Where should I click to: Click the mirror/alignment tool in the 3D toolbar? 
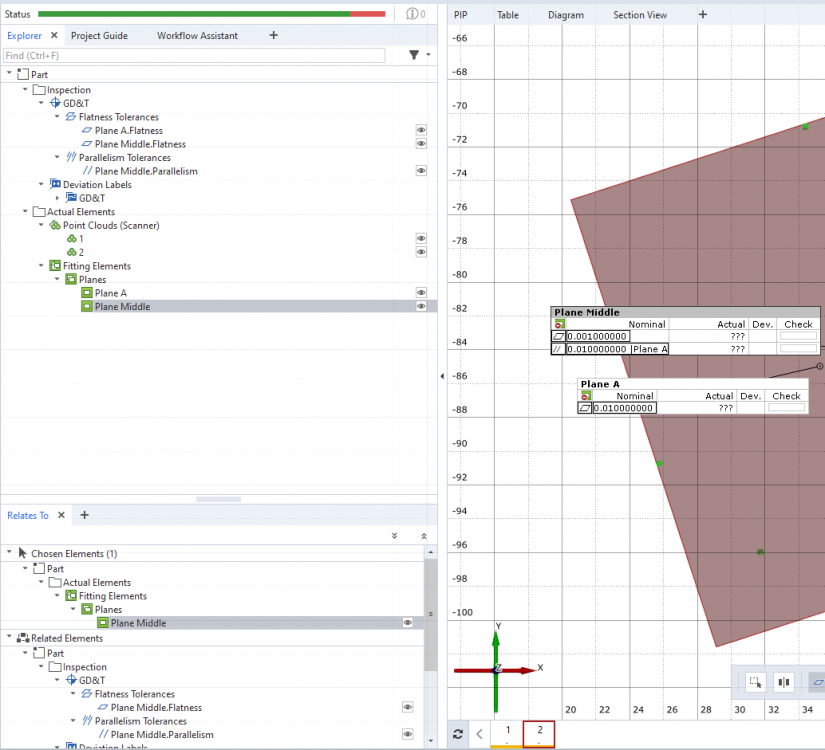(x=784, y=682)
